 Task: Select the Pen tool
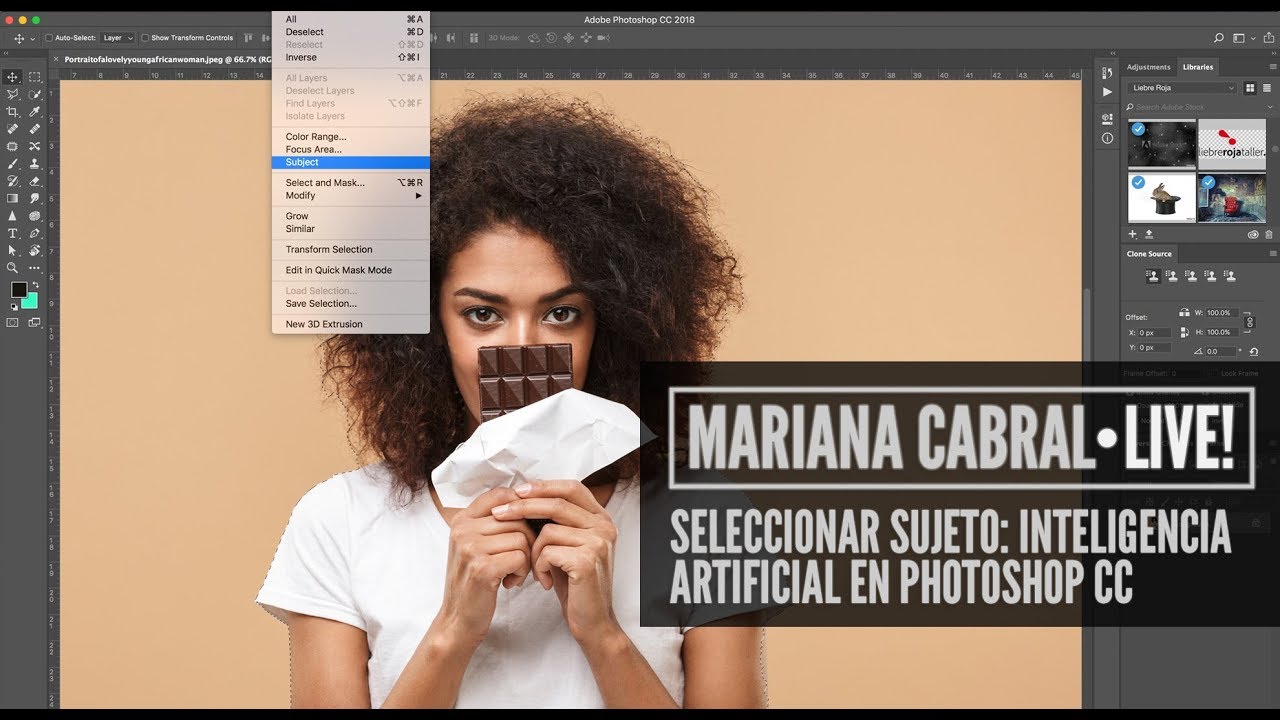click(34, 233)
